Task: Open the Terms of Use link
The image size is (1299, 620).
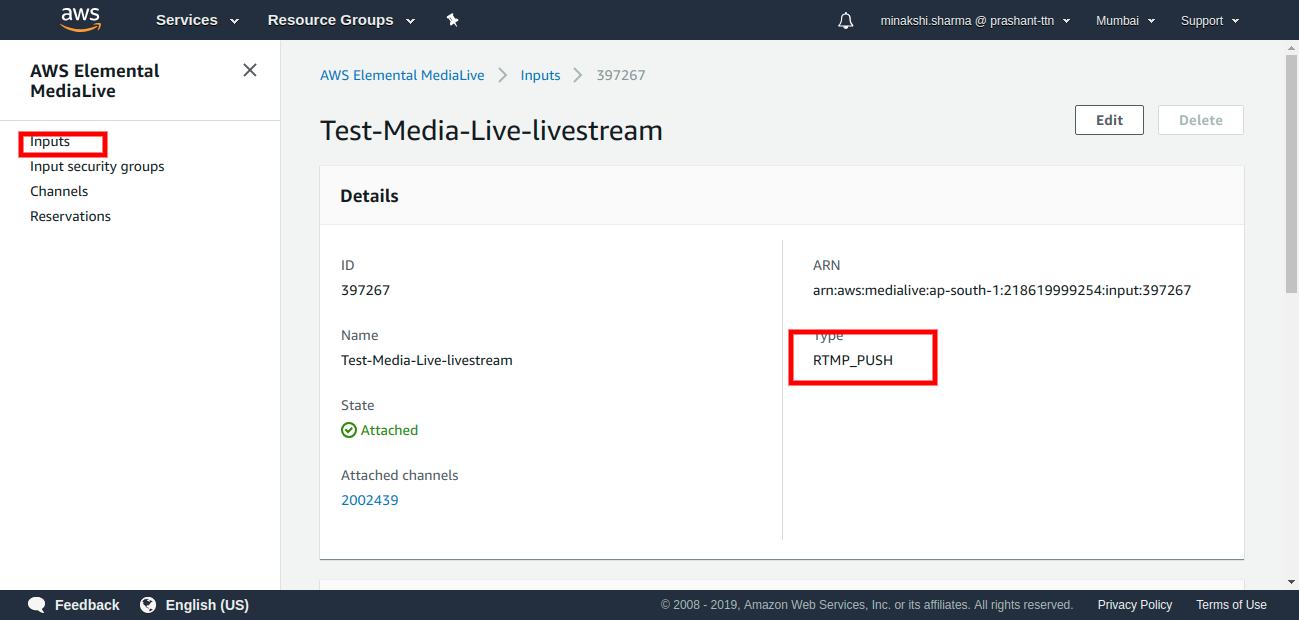Action: click(1231, 605)
